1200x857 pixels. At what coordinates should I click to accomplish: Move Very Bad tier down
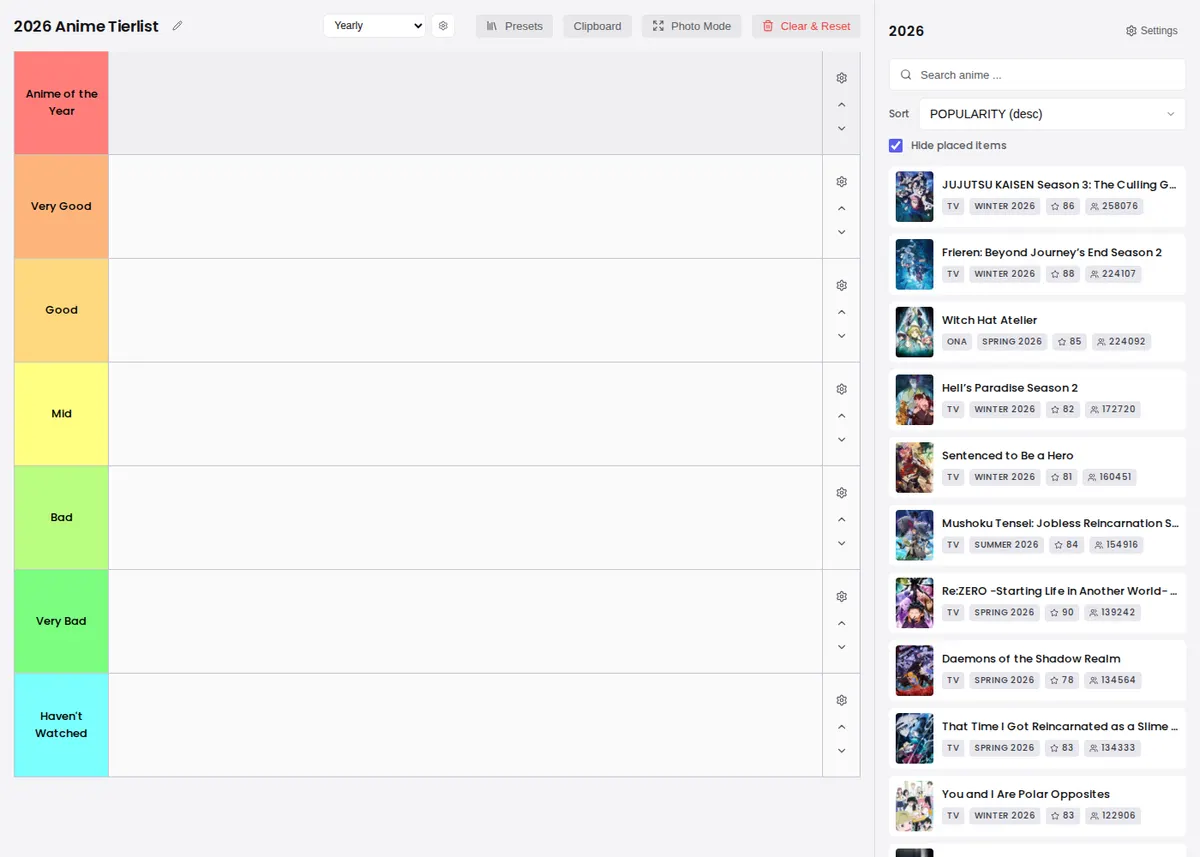click(x=841, y=647)
